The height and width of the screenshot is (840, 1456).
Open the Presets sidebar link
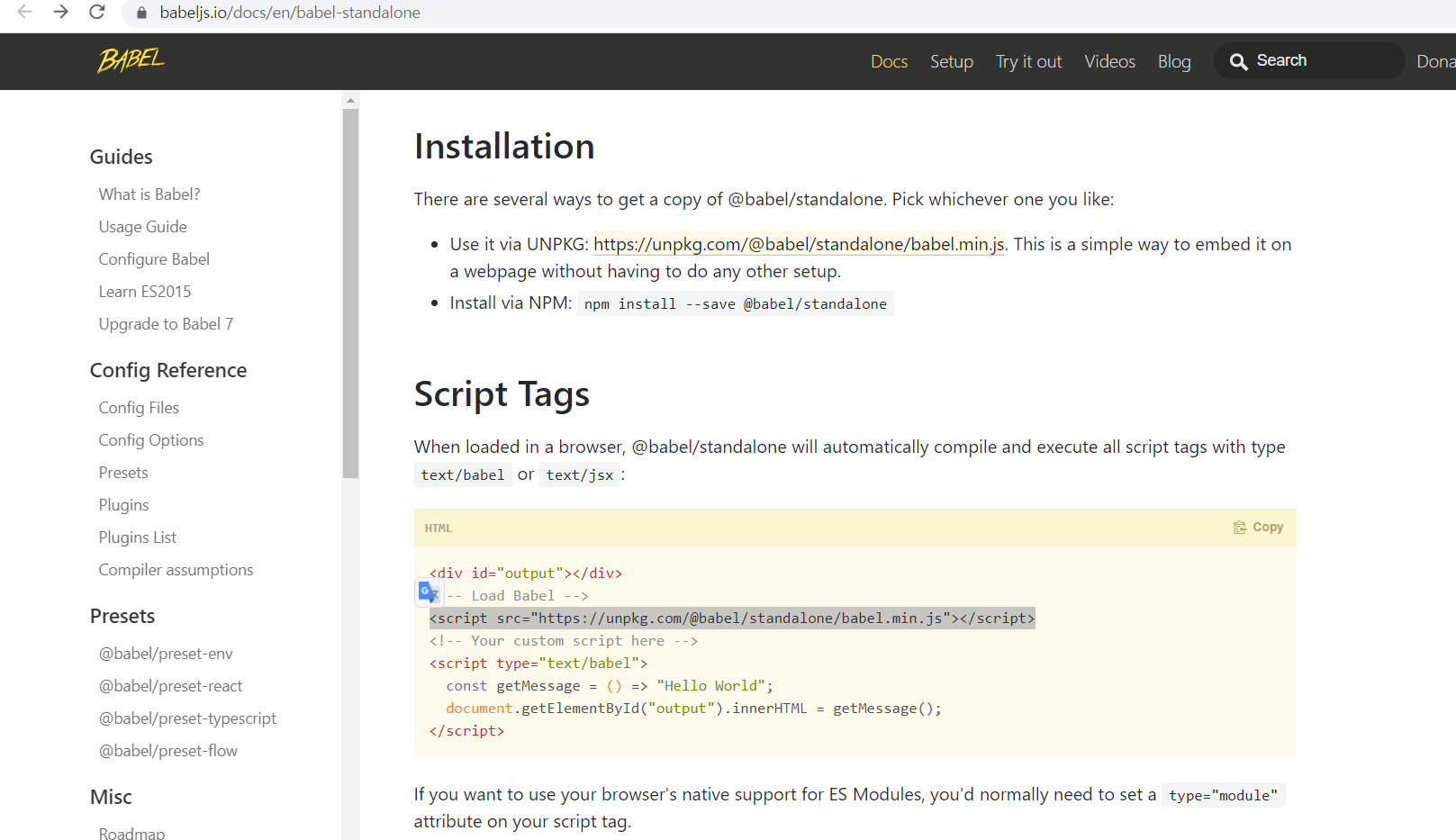(x=123, y=473)
